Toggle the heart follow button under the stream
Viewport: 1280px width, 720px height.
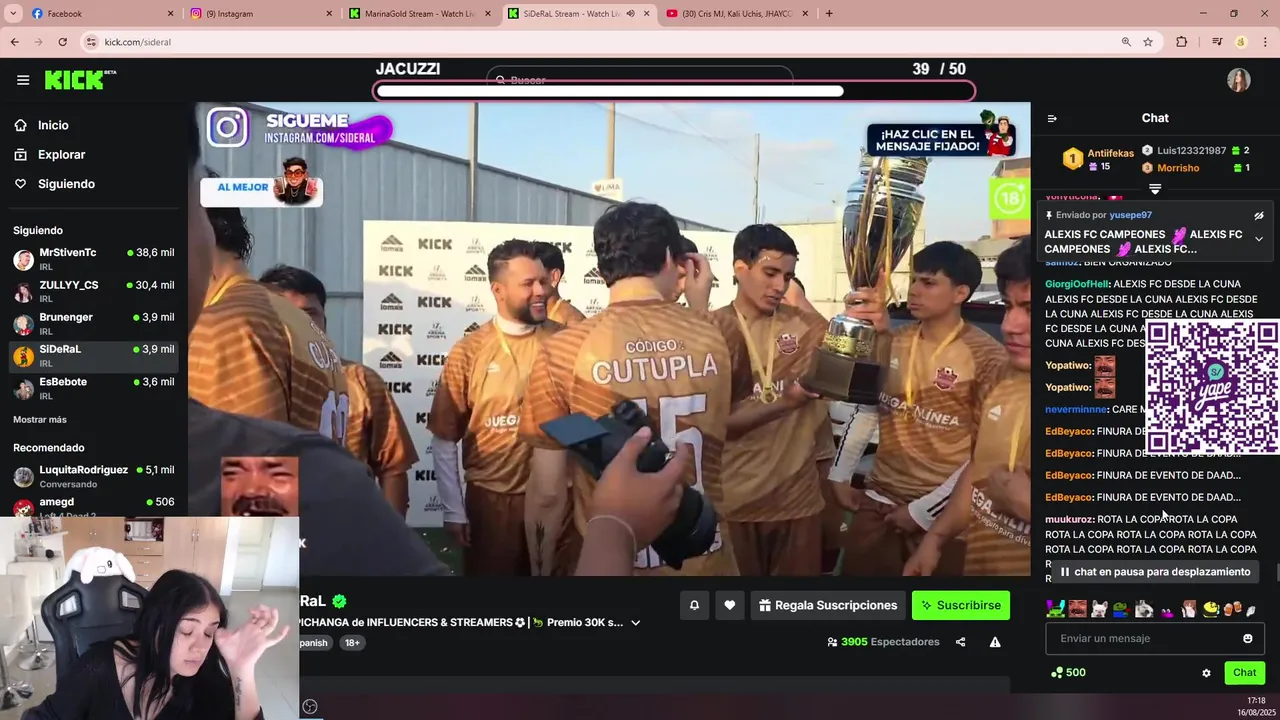[x=730, y=605]
